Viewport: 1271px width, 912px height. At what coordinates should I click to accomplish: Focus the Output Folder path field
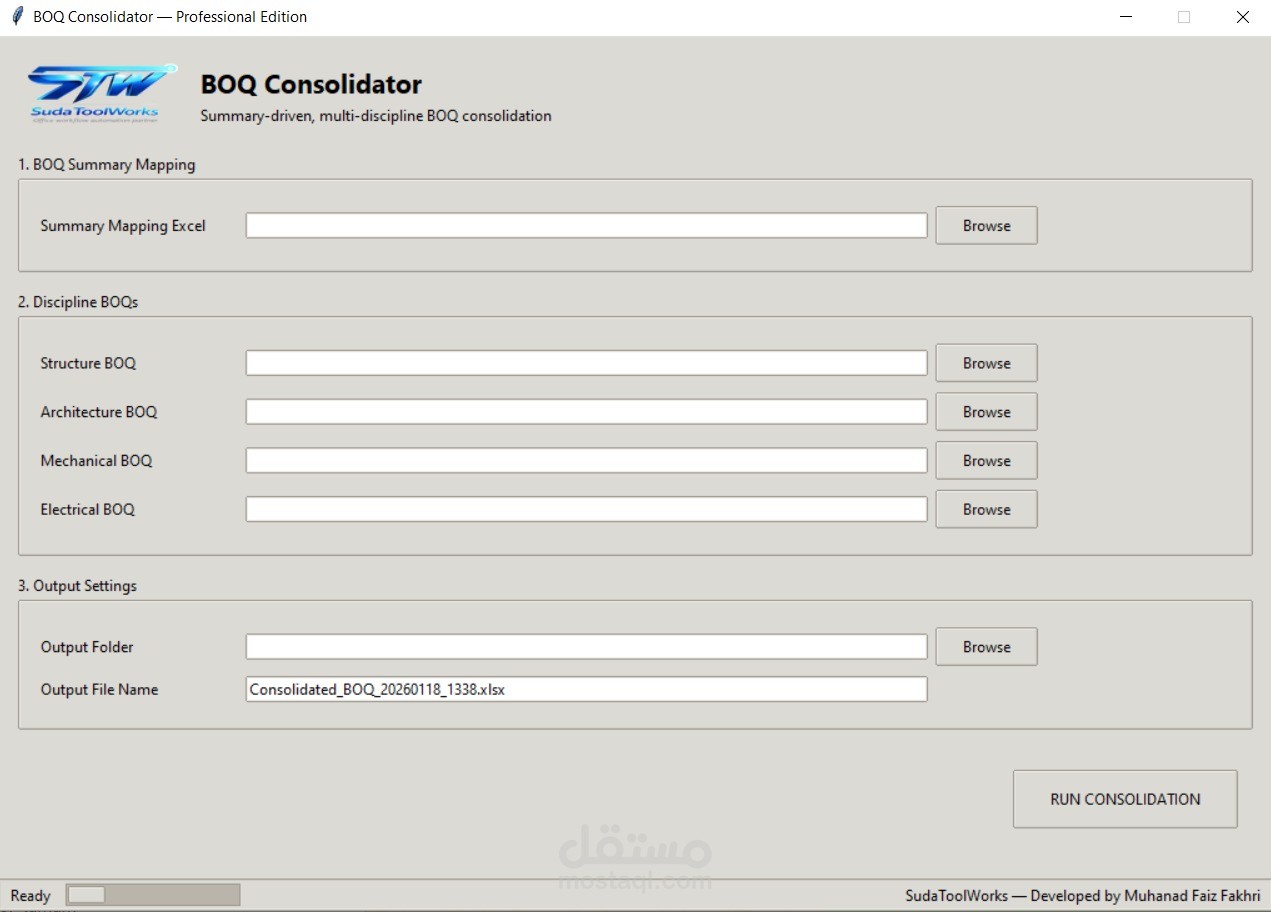point(586,647)
